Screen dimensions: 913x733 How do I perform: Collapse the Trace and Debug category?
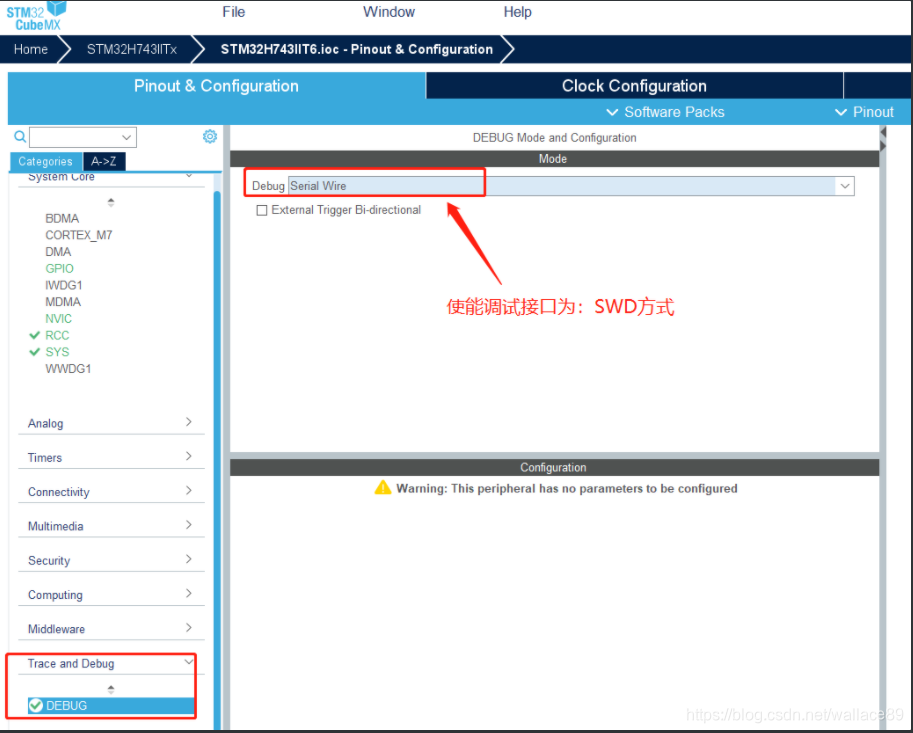pyautogui.click(x=189, y=662)
